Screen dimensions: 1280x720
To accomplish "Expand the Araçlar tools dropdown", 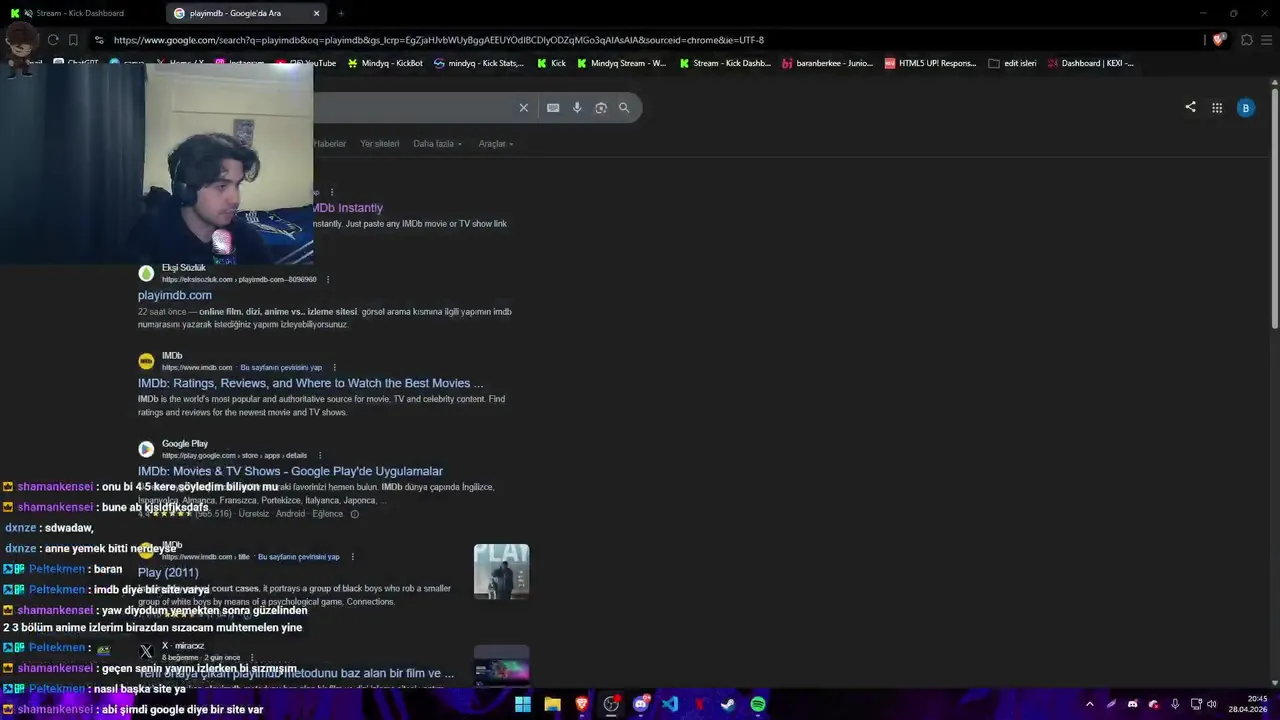I will pos(495,144).
